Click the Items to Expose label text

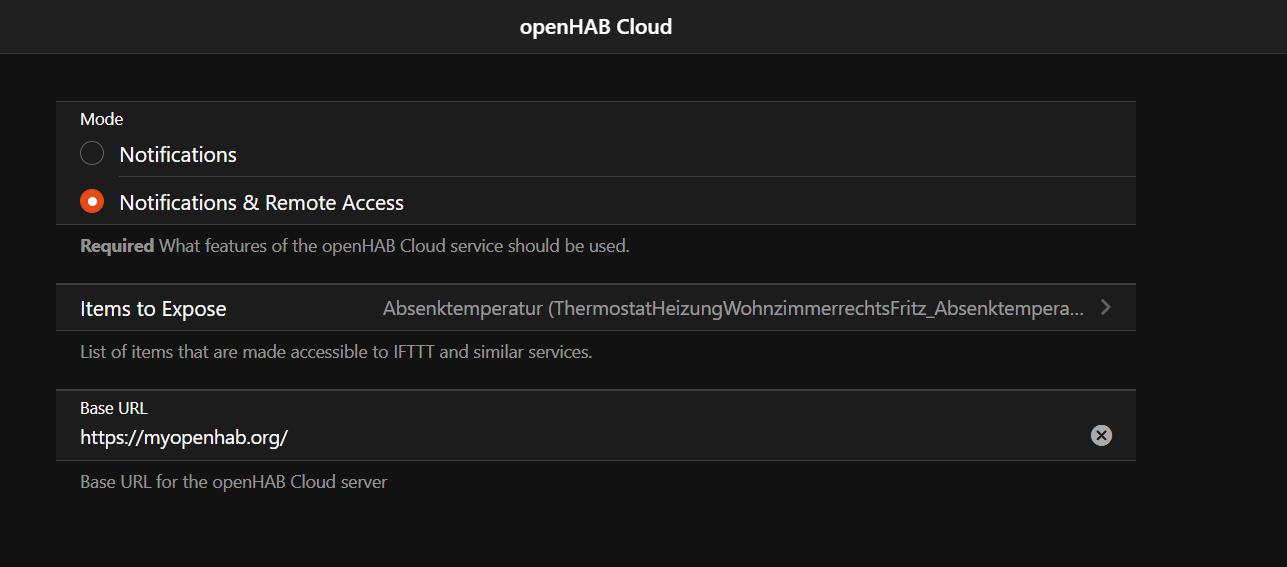point(153,309)
